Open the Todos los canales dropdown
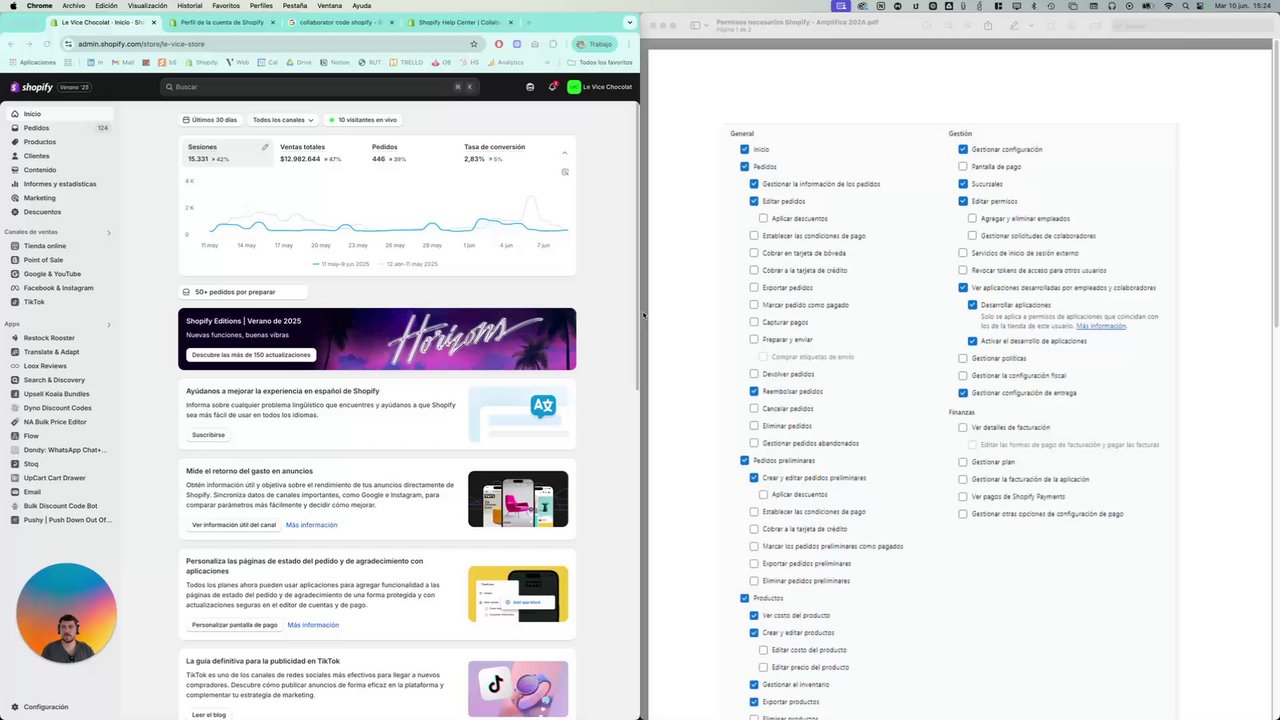Screen dimensions: 1280x720 pos(283,120)
